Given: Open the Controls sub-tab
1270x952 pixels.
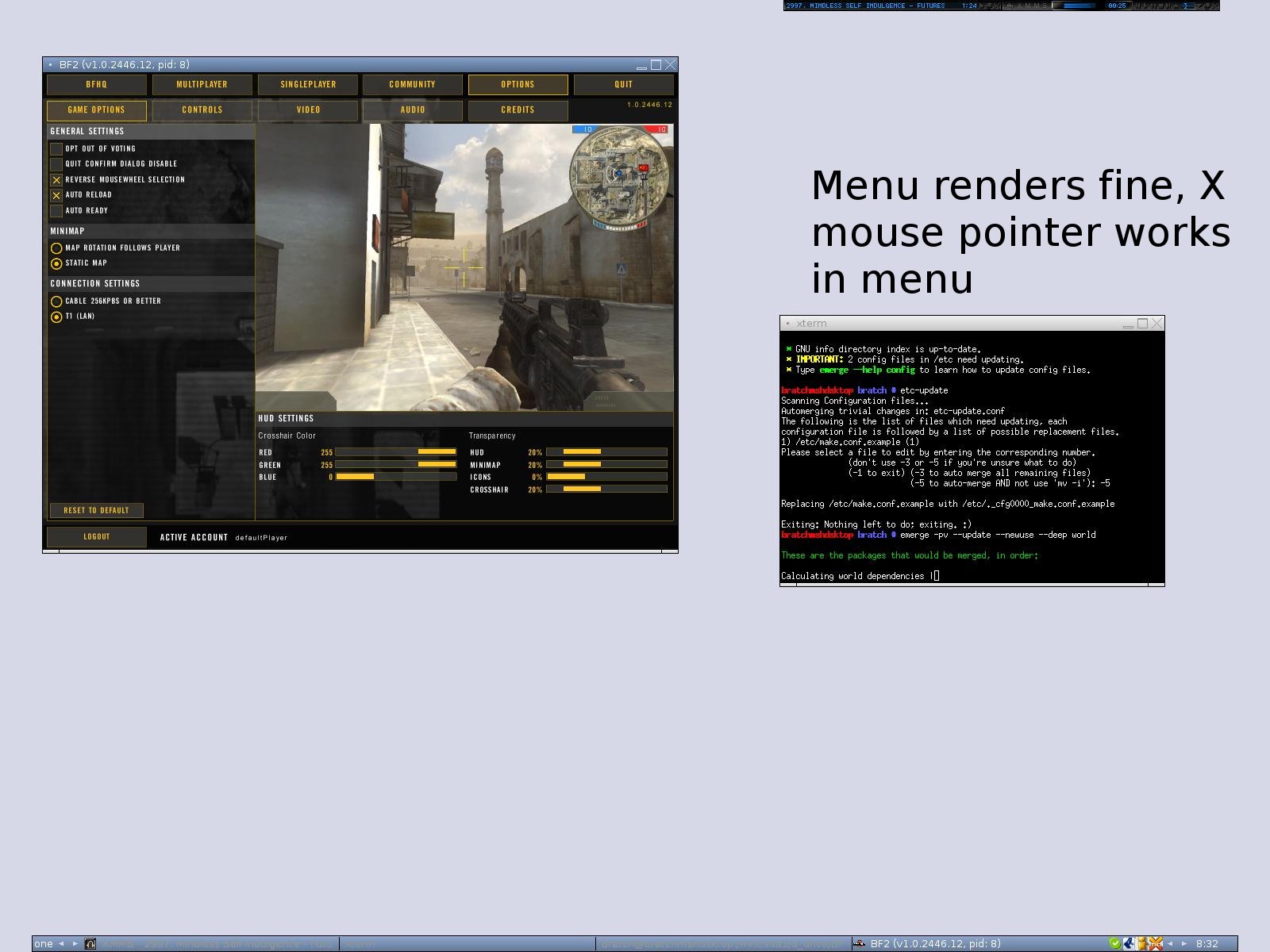Looking at the screenshot, I should [x=202, y=110].
